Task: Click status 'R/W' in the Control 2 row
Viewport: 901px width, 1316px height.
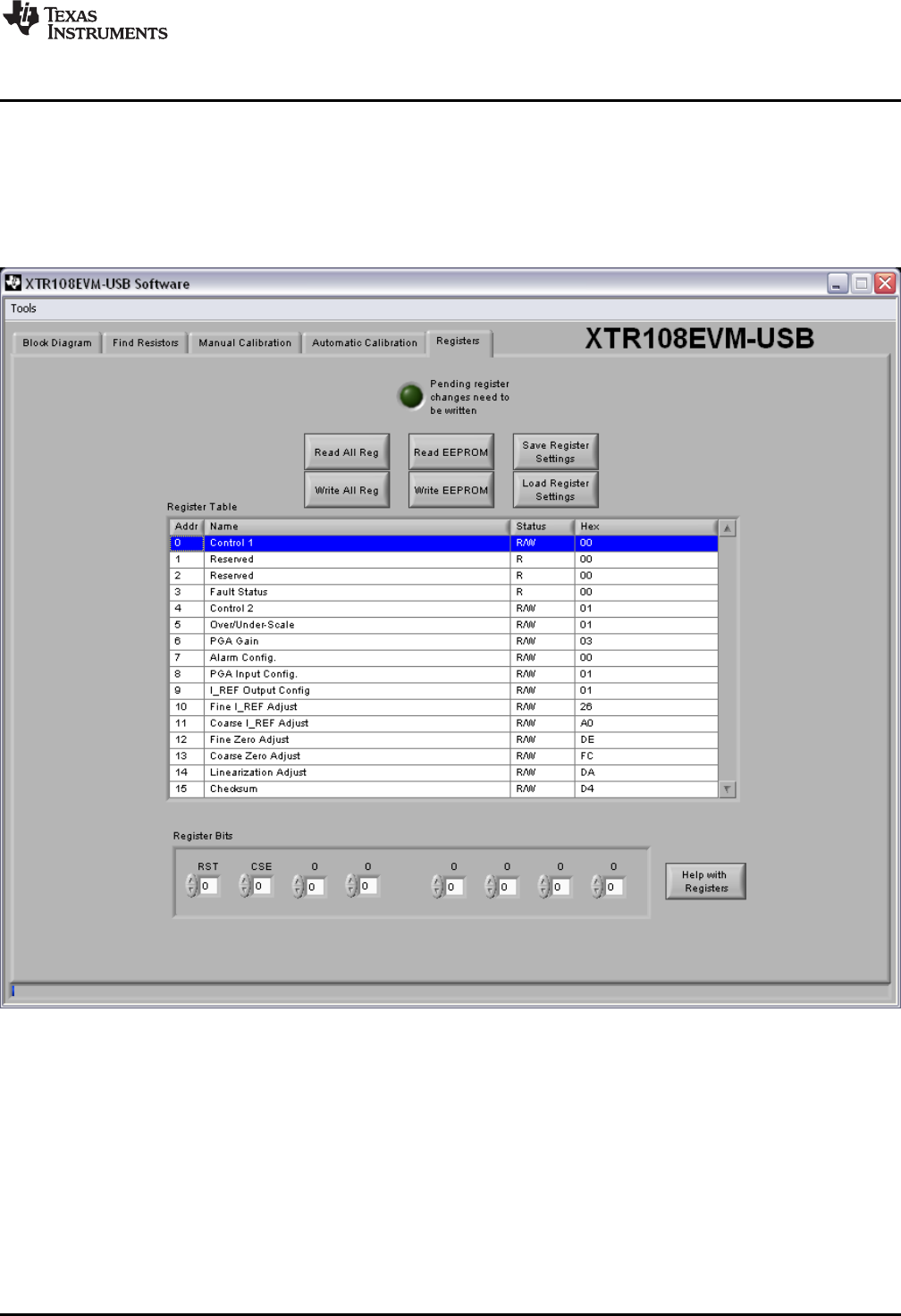Action: coord(526,609)
